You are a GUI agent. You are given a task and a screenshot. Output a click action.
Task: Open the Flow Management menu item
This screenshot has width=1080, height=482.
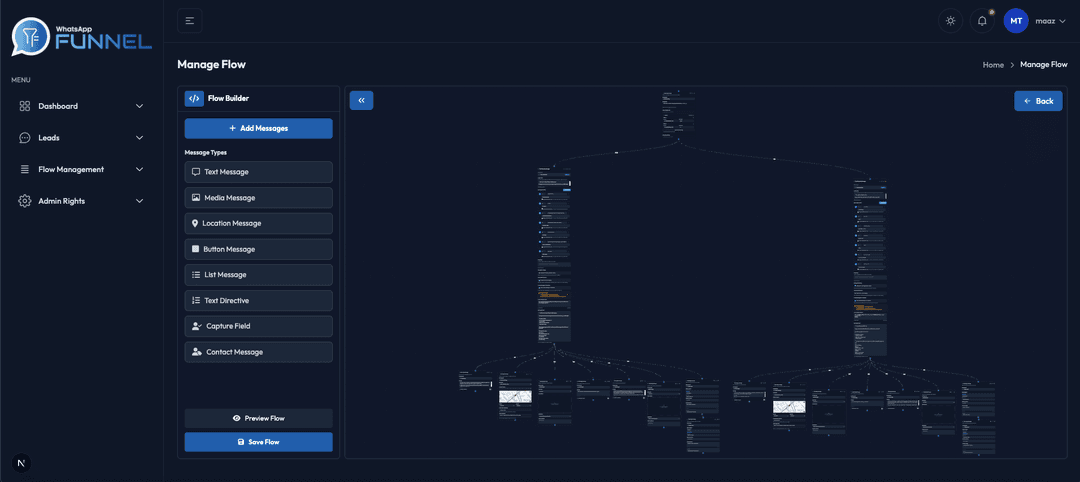[81, 169]
